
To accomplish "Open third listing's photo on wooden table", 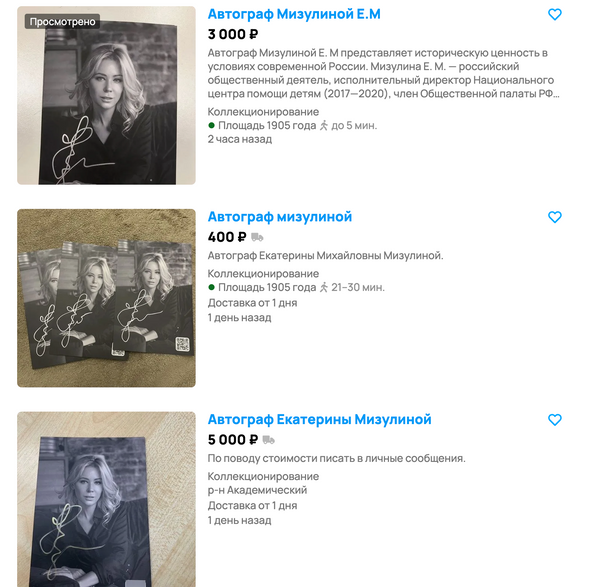I will [106, 499].
